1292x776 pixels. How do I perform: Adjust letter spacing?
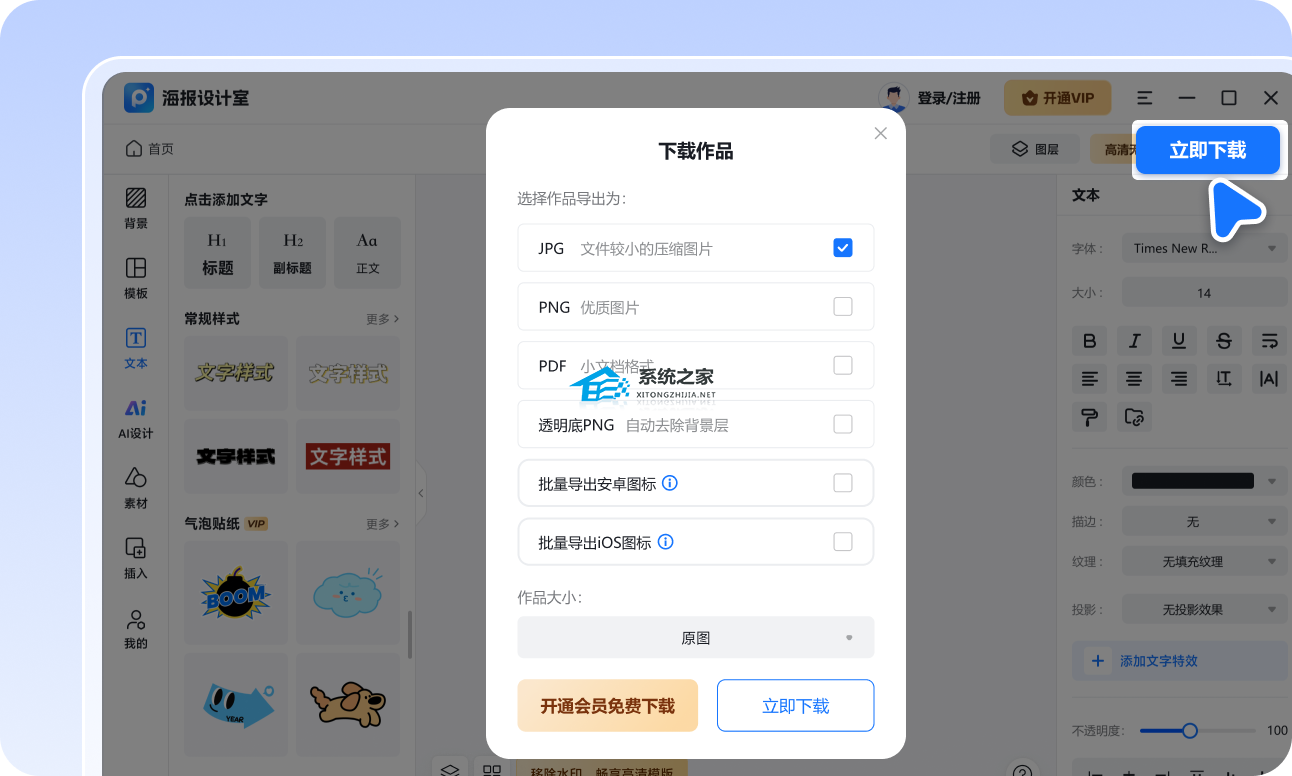(x=1269, y=379)
